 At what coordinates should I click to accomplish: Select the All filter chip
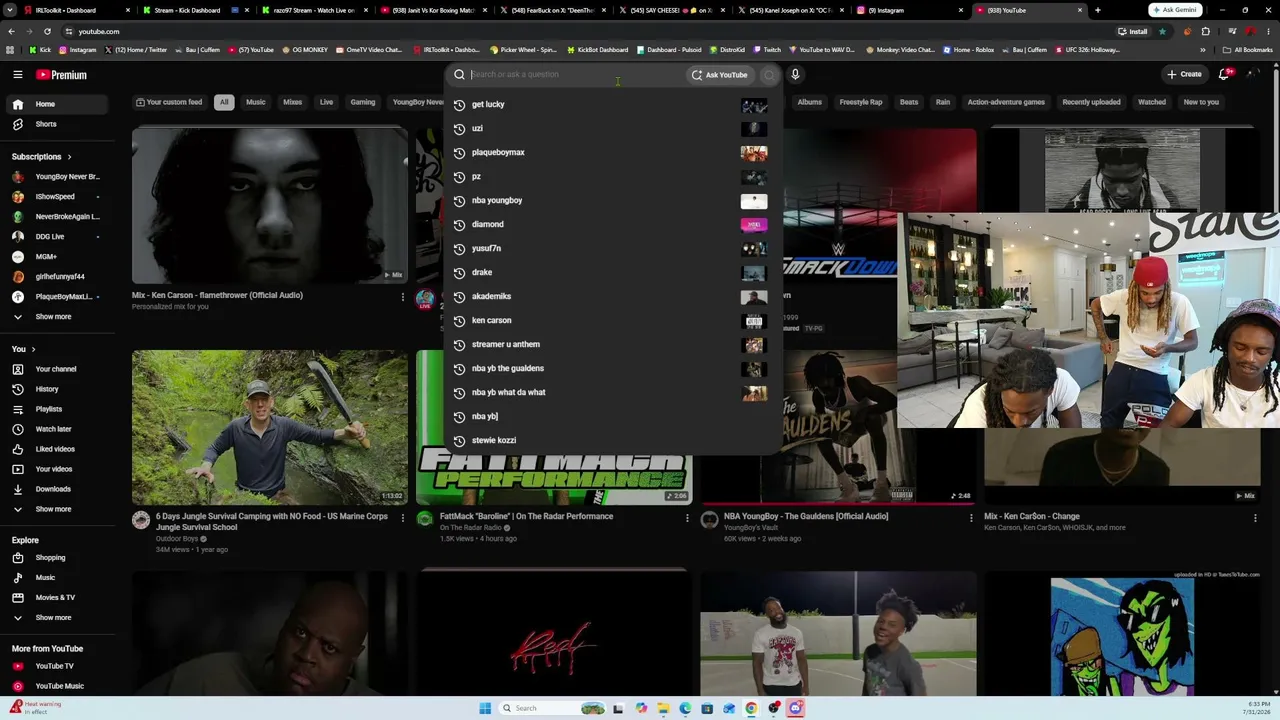(x=224, y=102)
